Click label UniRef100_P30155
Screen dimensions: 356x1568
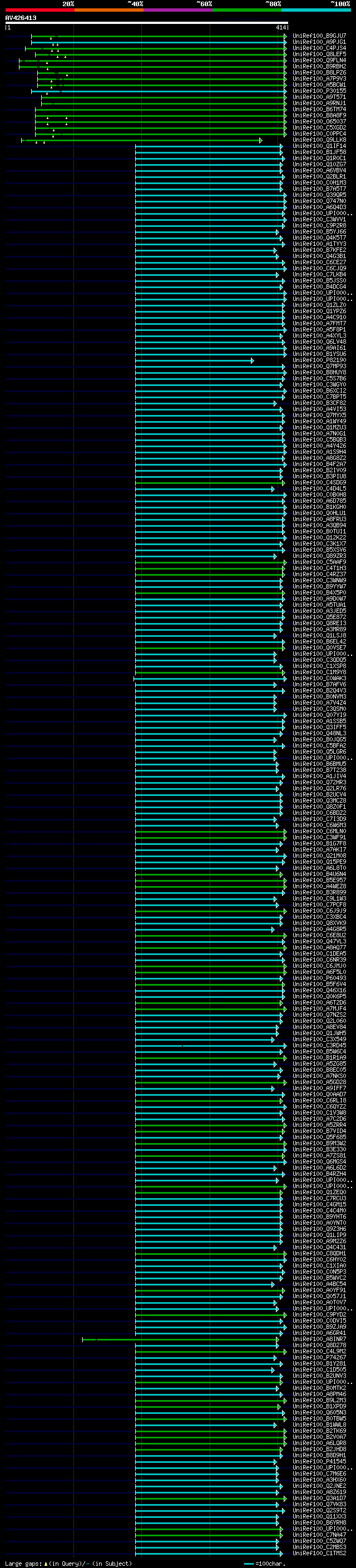[319, 91]
